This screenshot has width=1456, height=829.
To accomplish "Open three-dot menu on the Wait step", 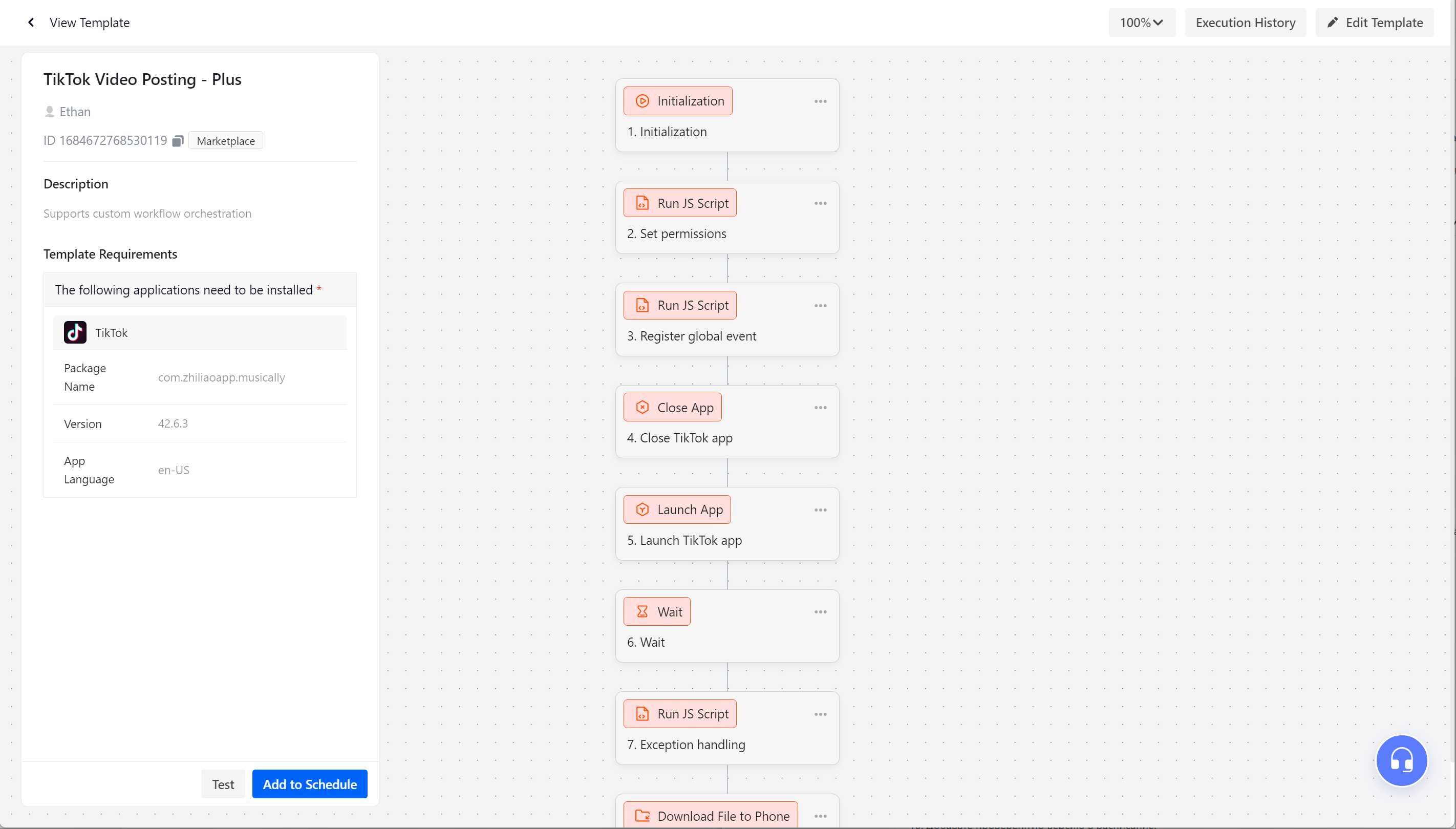I will [x=820, y=612].
